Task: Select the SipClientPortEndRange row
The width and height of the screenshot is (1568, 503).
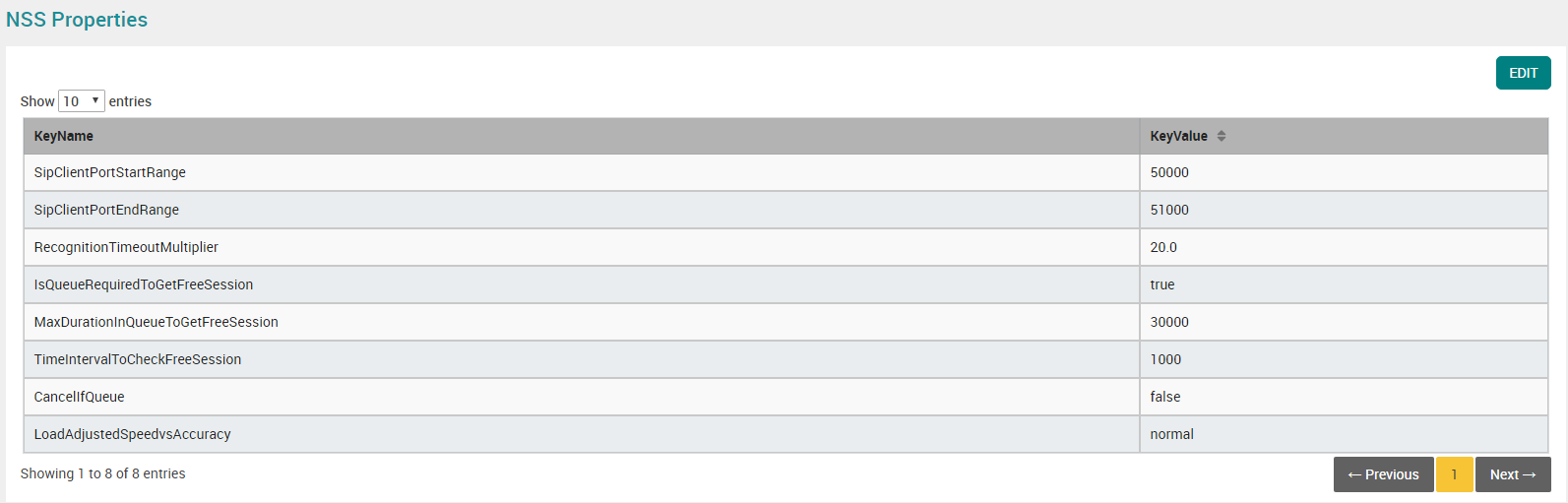Action: tap(785, 210)
